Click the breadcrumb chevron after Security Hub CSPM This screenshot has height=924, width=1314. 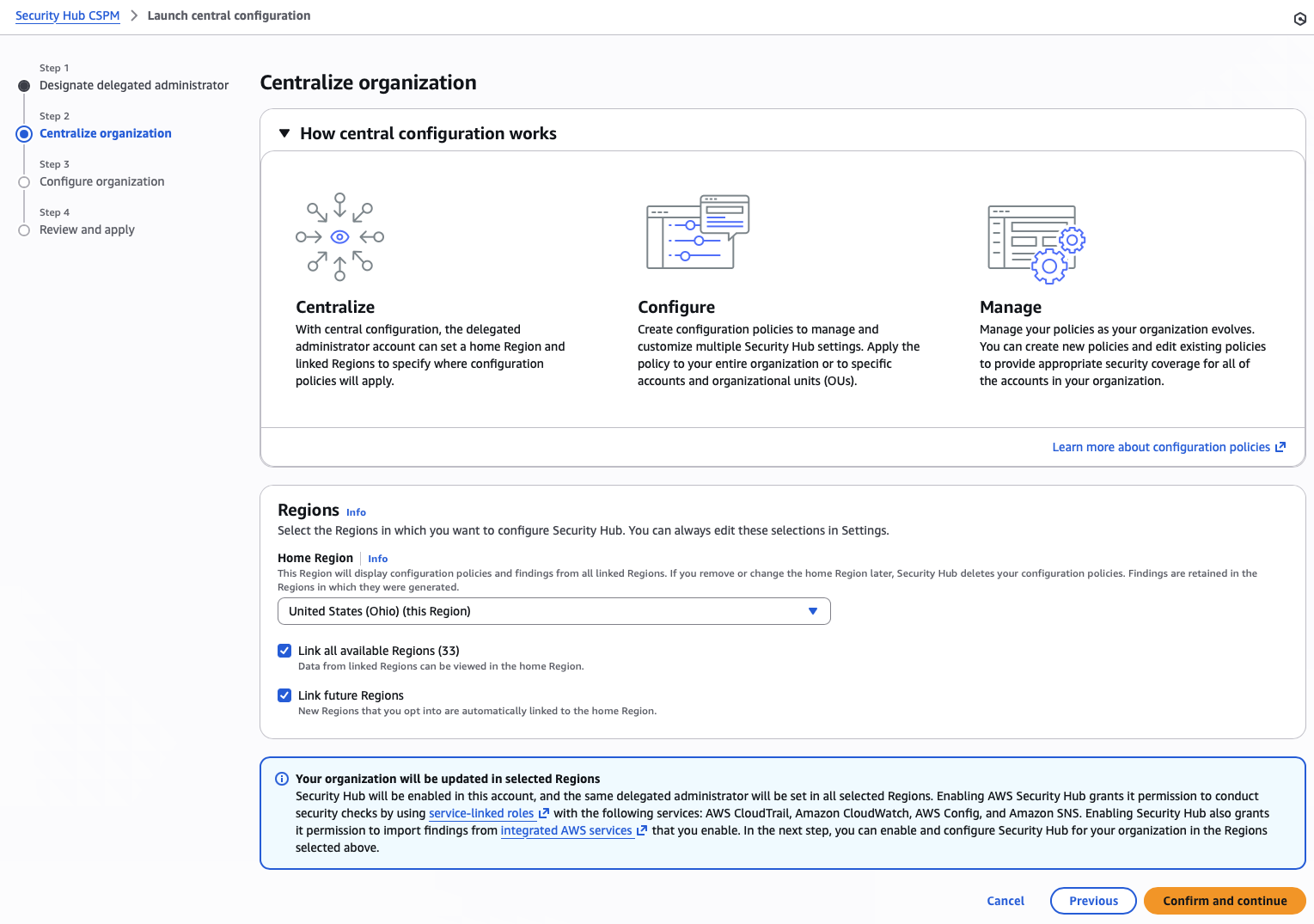click(x=134, y=15)
